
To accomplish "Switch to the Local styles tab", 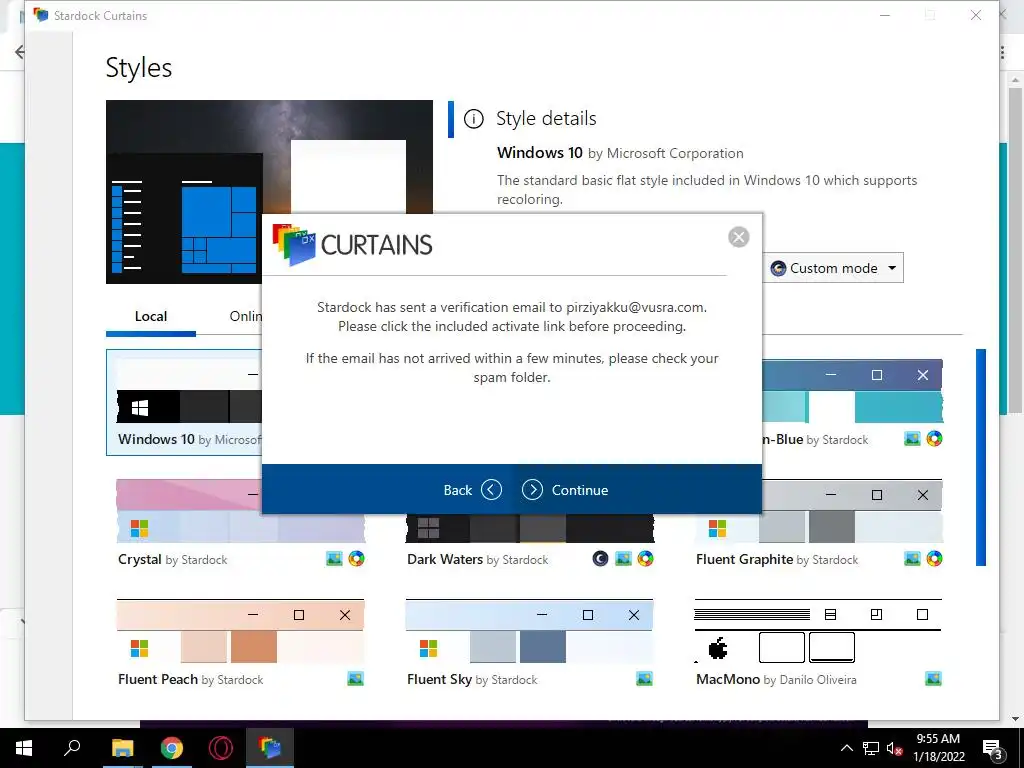I will [151, 317].
